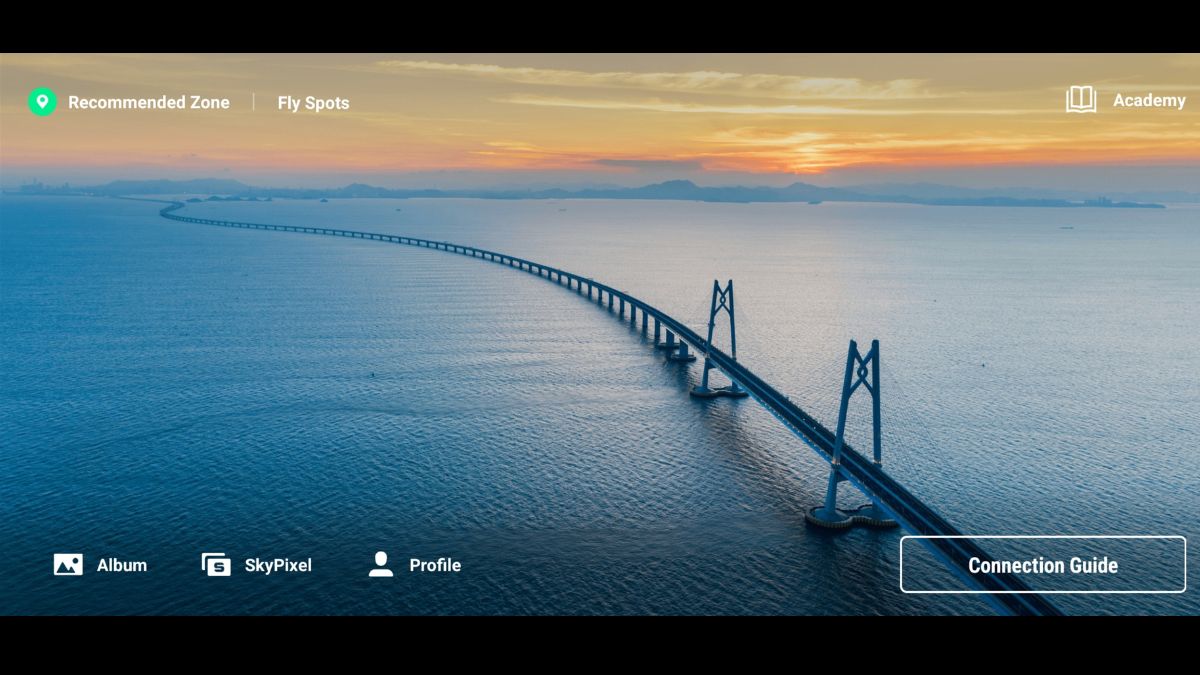The width and height of the screenshot is (1200, 675).
Task: Launch drone tutorials via Academy
Action: click(x=1149, y=100)
